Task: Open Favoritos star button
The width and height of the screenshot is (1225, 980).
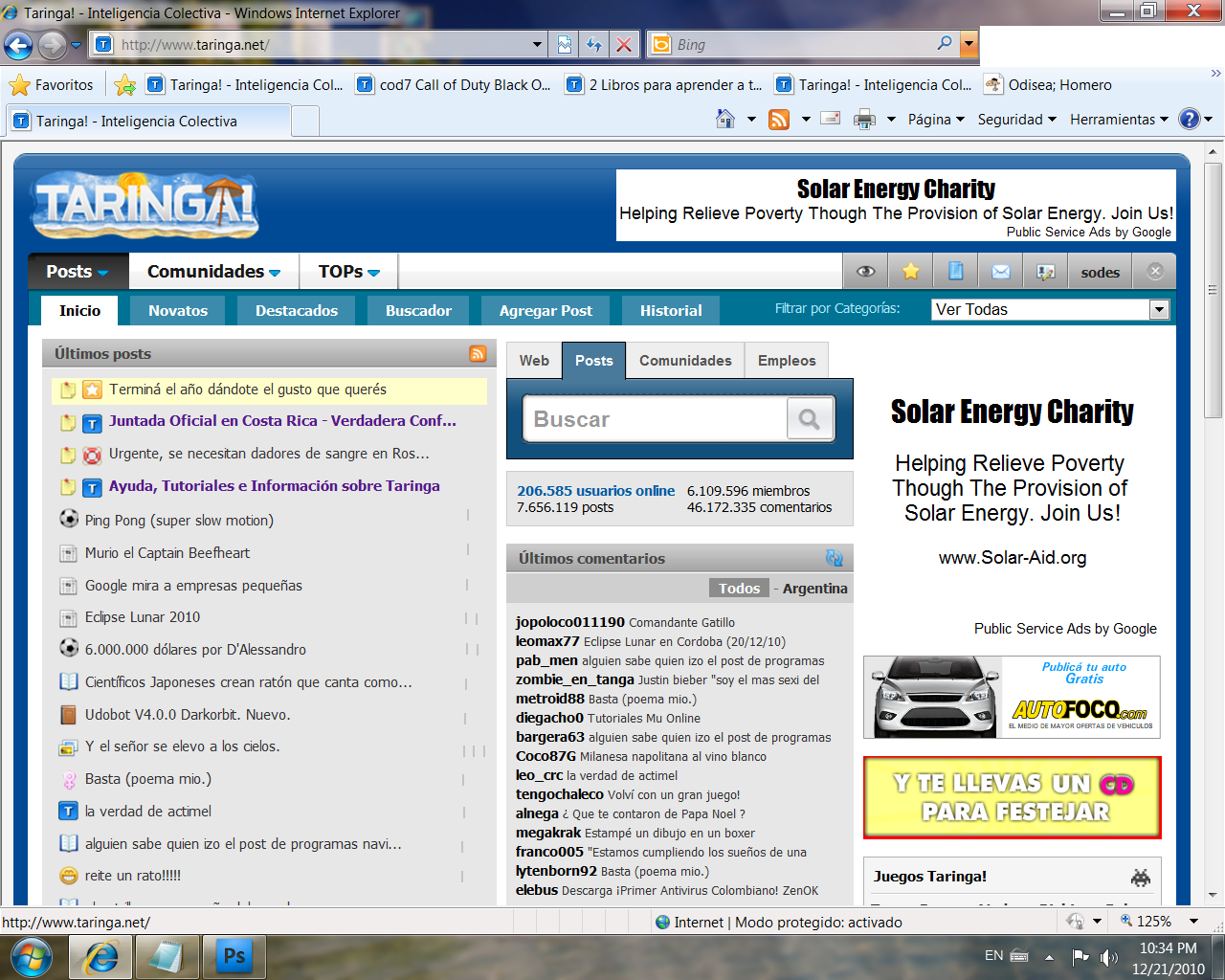Action: tap(52, 85)
